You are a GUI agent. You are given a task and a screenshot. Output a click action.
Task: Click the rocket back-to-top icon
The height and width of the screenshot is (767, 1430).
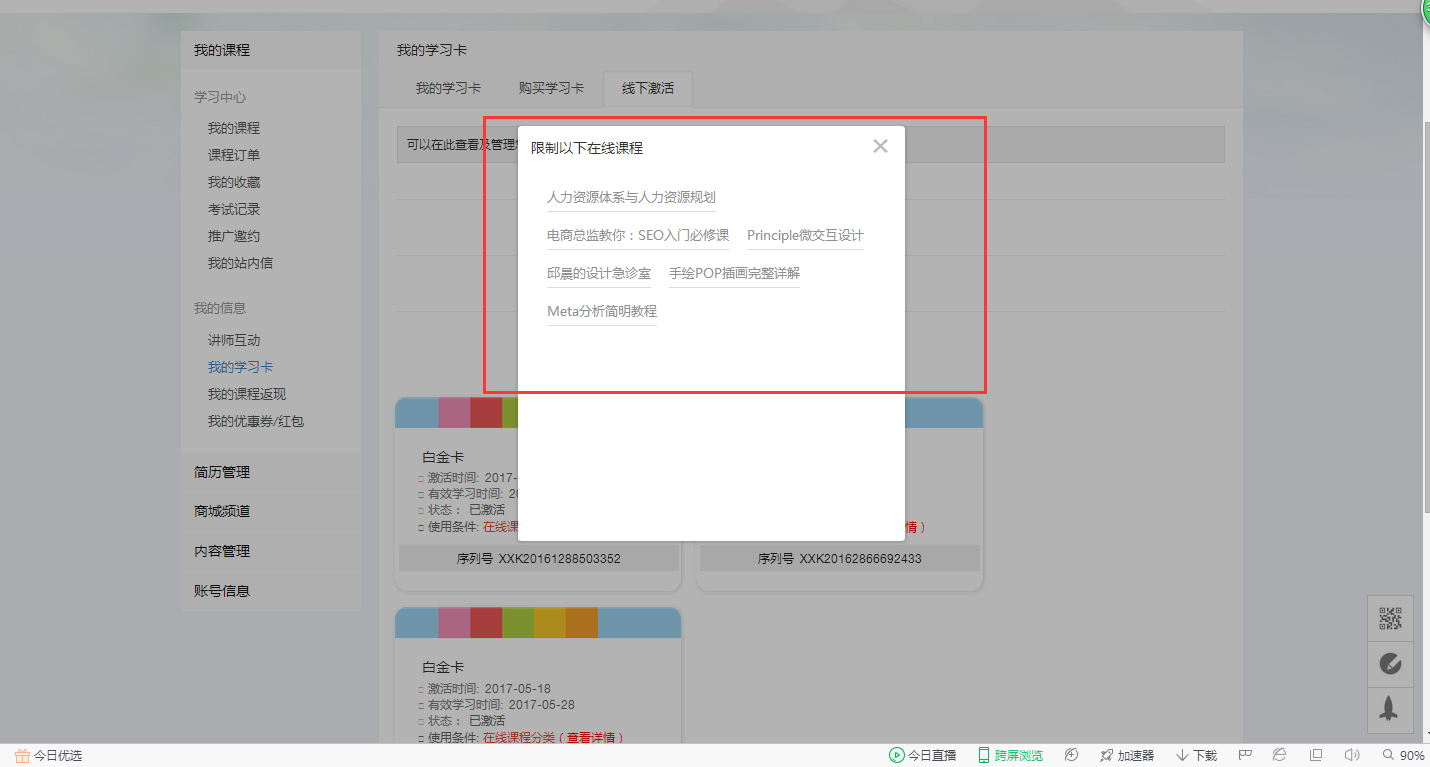[1390, 709]
